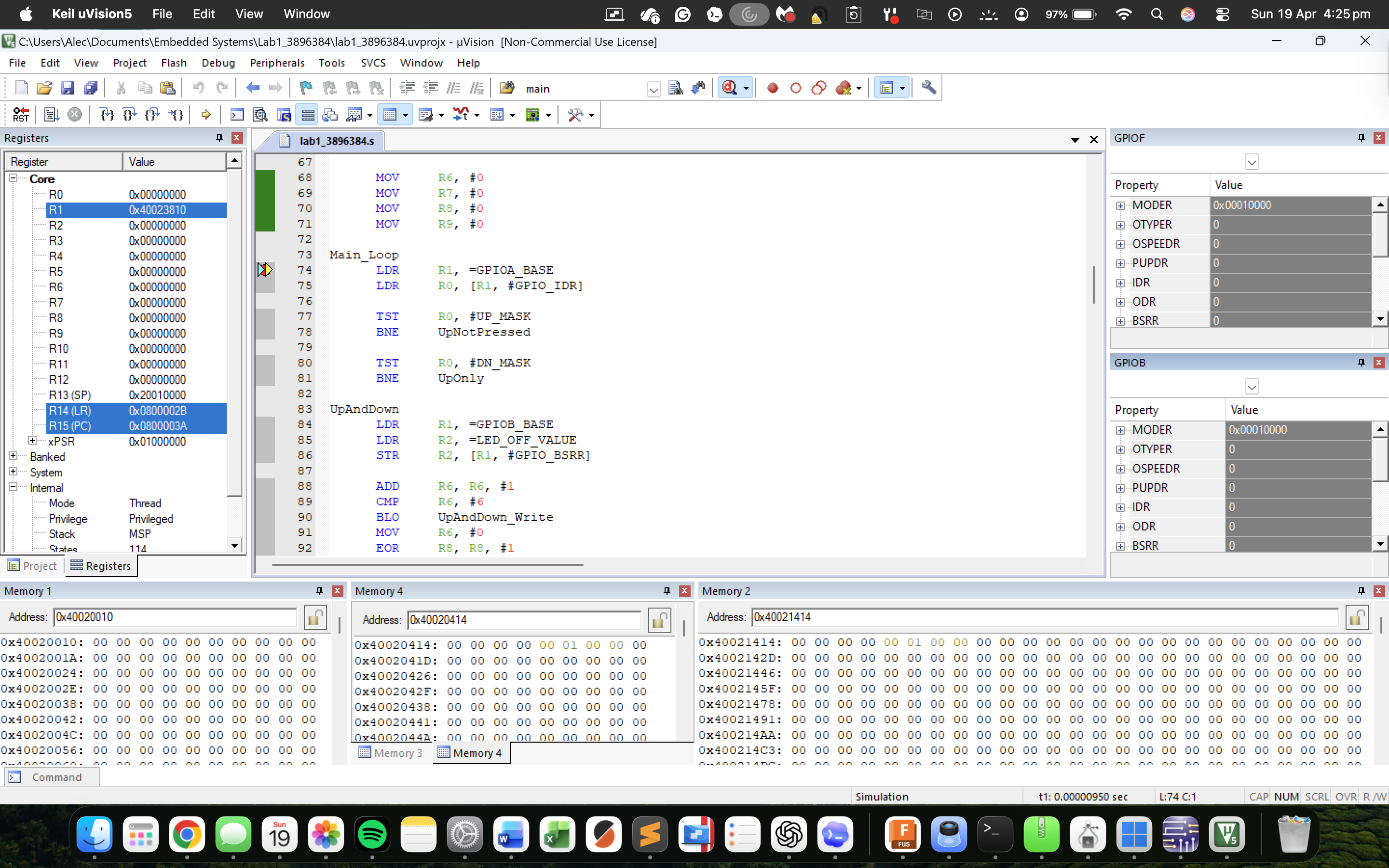Click the Run to Cursor Line icon

point(176,114)
